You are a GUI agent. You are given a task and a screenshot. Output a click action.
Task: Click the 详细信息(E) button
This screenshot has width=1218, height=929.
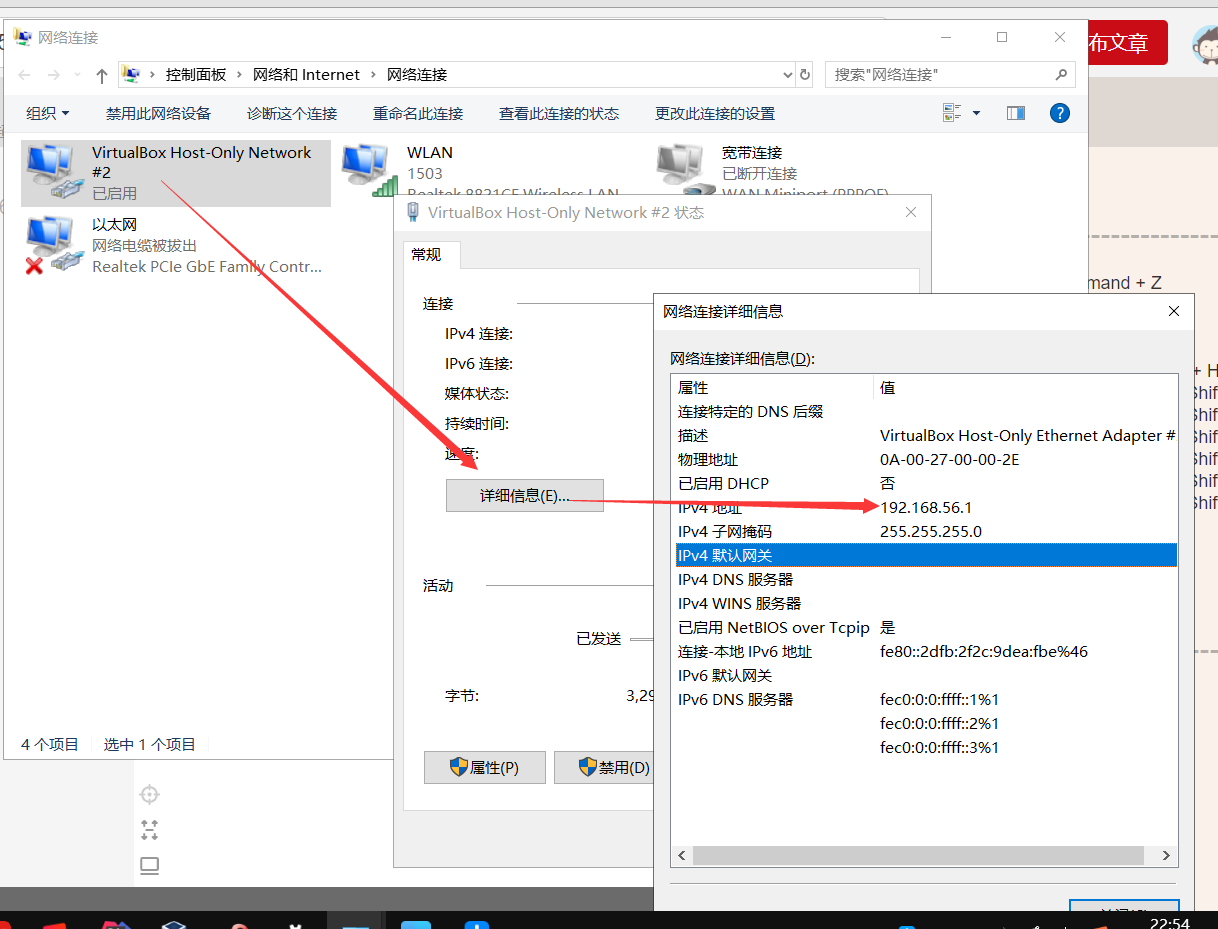pyautogui.click(x=524, y=495)
